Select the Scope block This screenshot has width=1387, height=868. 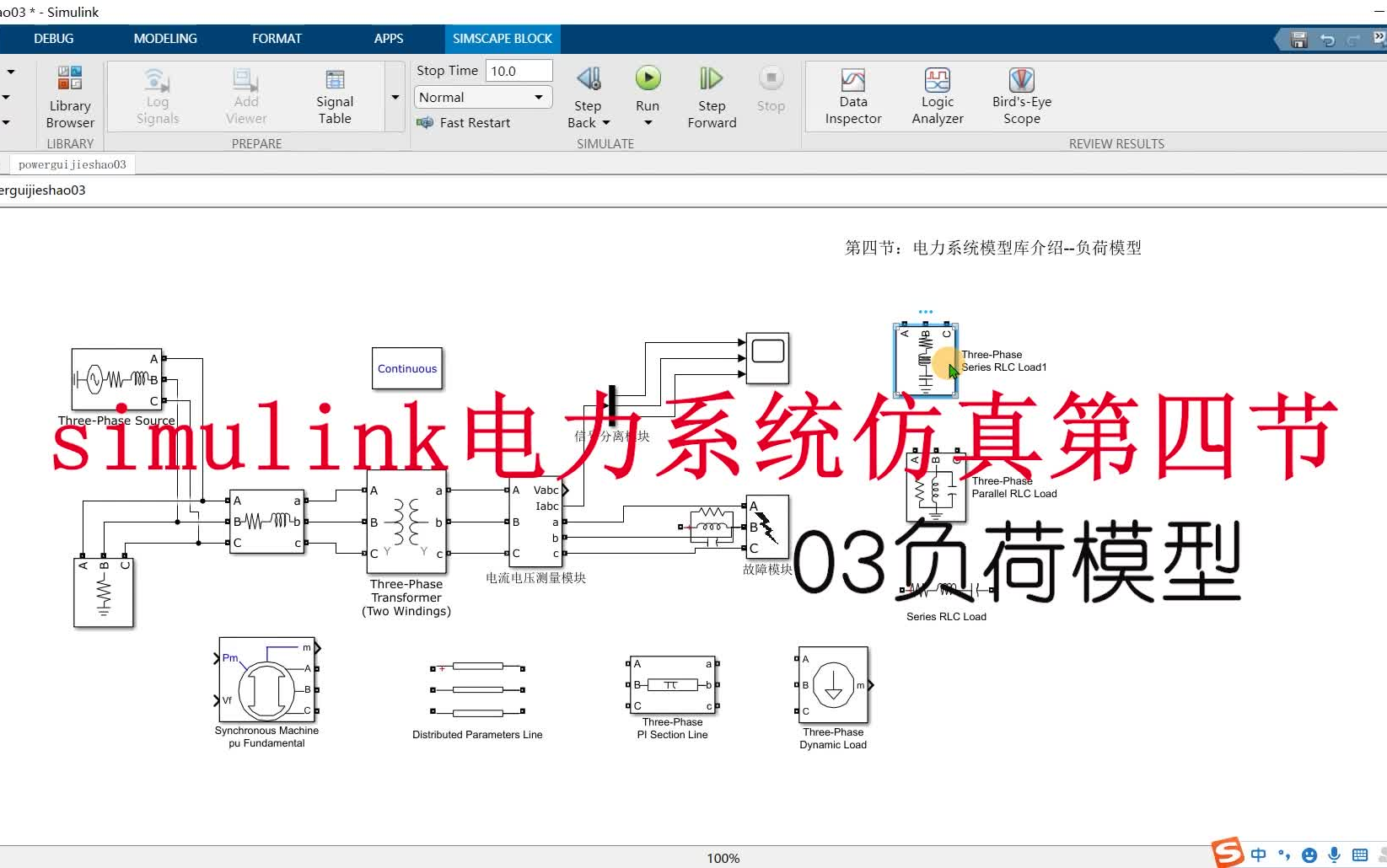click(x=767, y=358)
